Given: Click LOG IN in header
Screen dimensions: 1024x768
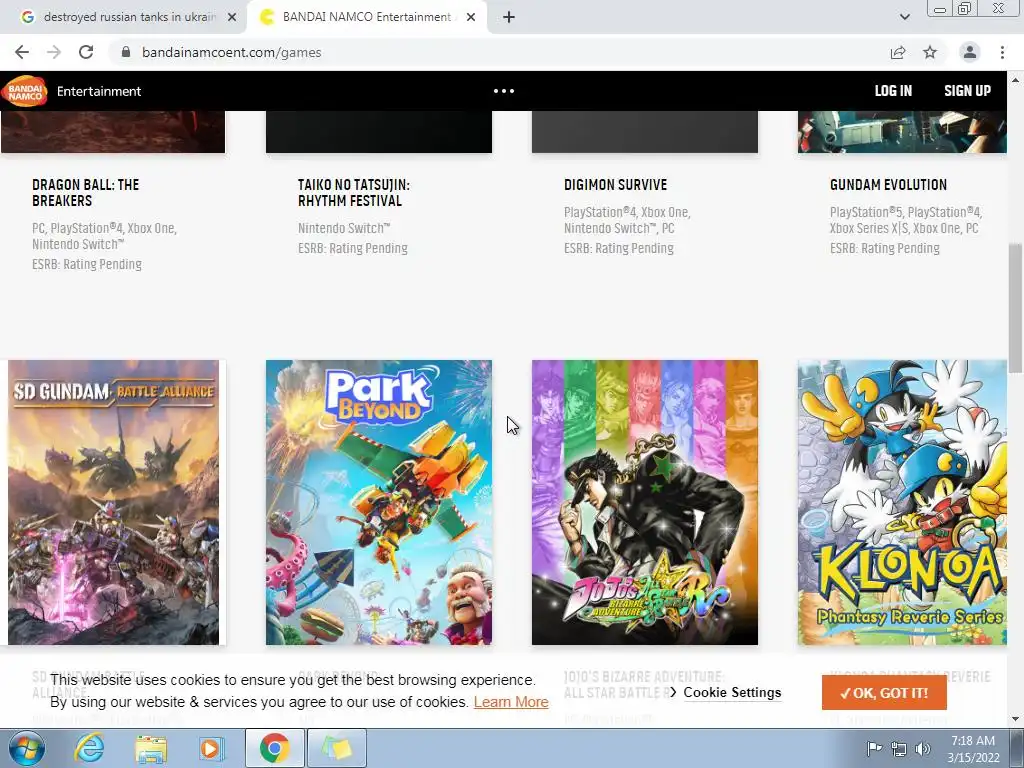Looking at the screenshot, I should 893,91.
